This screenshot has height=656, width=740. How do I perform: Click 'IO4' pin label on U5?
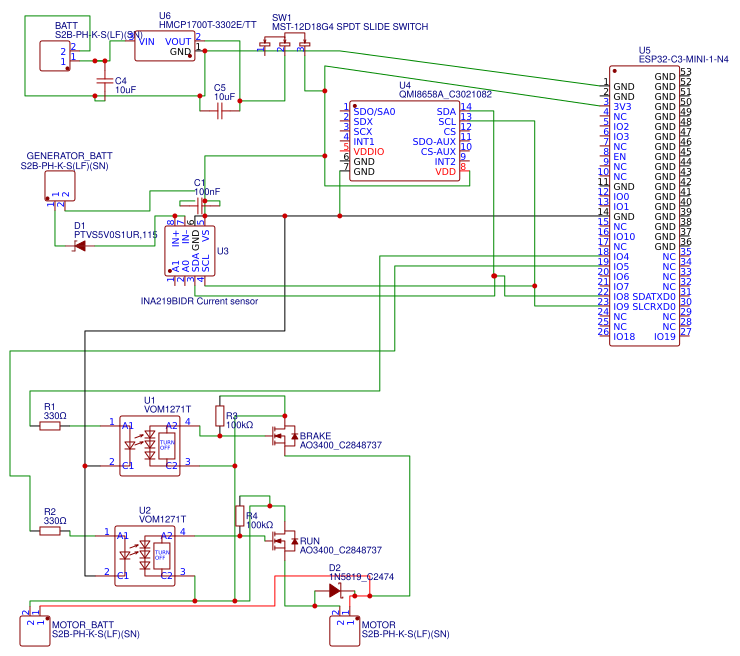[x=621, y=256]
